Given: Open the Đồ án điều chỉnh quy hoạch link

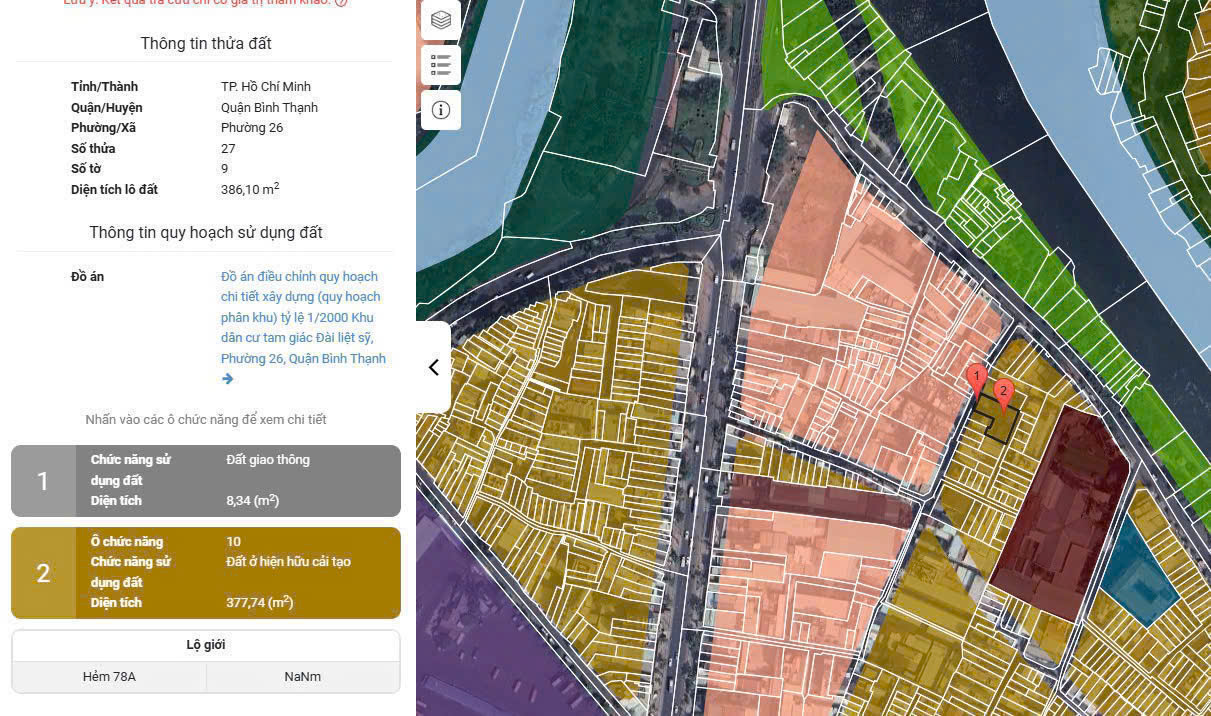Looking at the screenshot, I should pyautogui.click(x=302, y=317).
